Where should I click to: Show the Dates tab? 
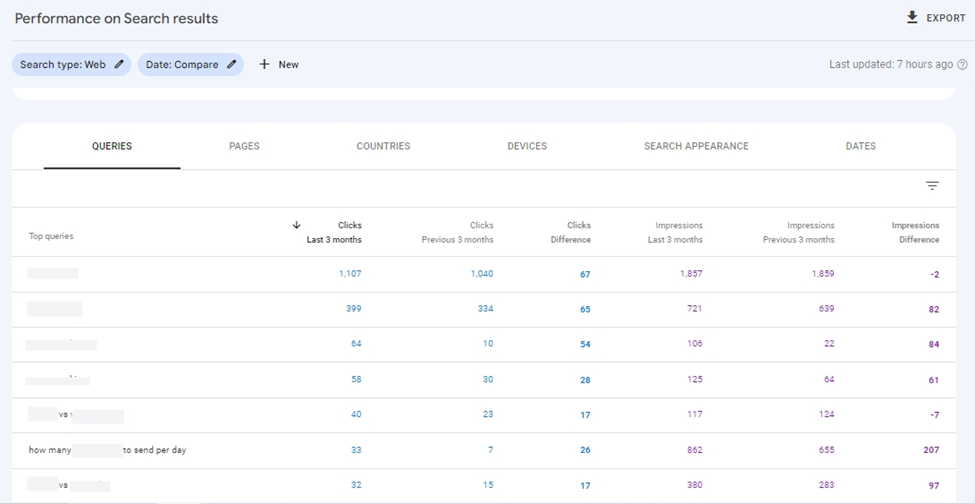click(860, 146)
